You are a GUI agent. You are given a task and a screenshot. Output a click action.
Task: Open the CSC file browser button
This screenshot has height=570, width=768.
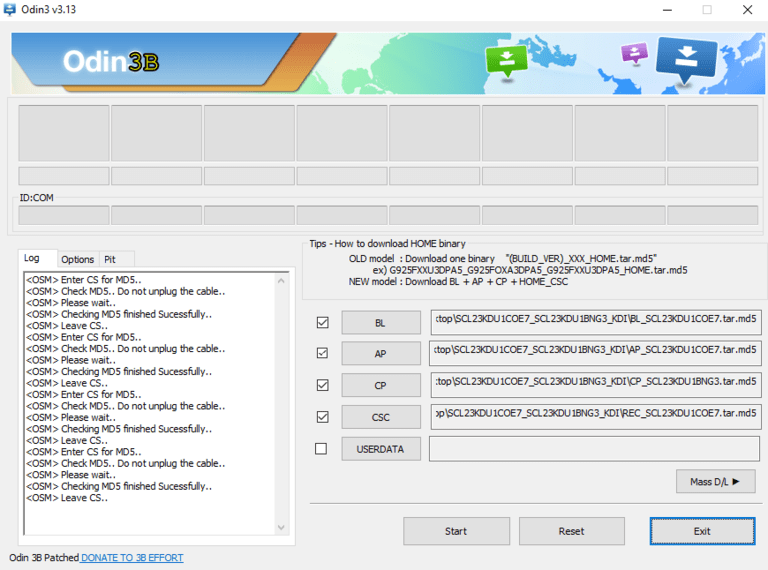(x=381, y=417)
